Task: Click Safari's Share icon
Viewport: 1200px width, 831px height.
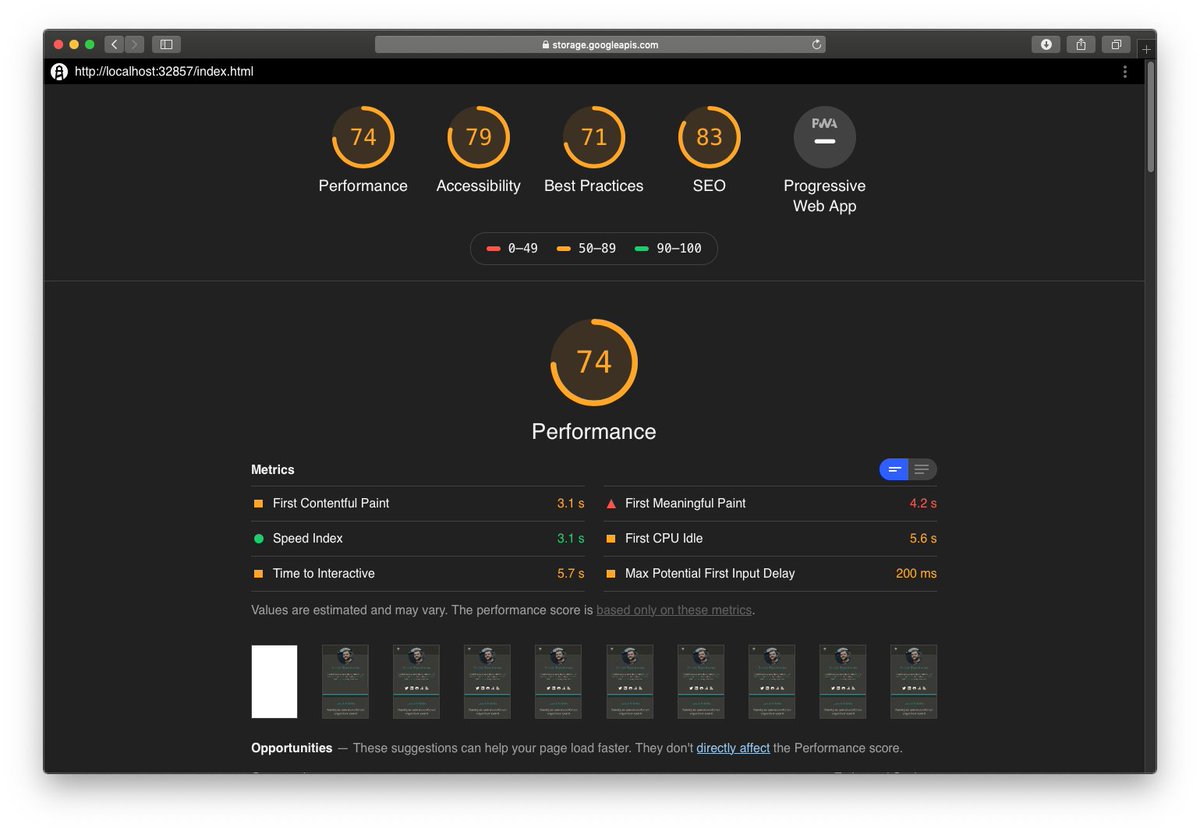Action: click(1080, 44)
